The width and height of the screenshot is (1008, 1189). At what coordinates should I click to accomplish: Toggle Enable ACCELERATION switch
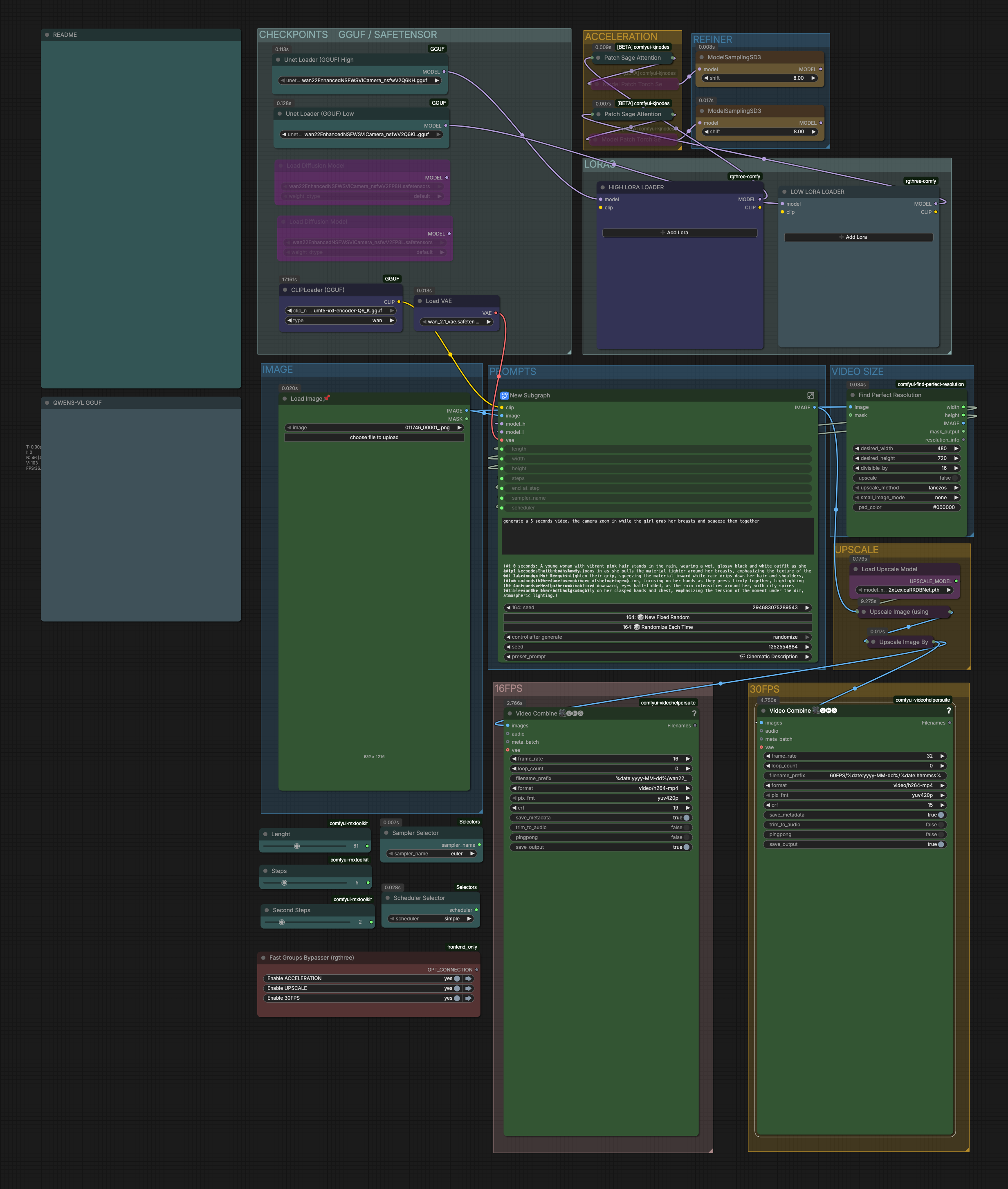click(457, 979)
